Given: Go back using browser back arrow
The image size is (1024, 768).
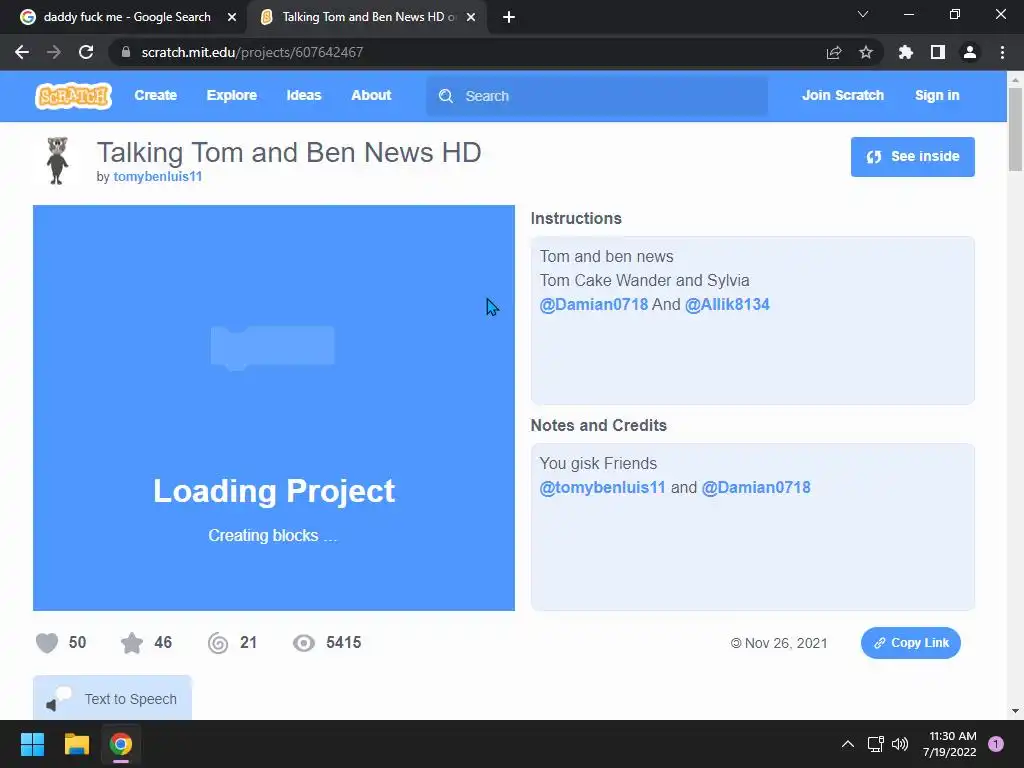Looking at the screenshot, I should (22, 52).
